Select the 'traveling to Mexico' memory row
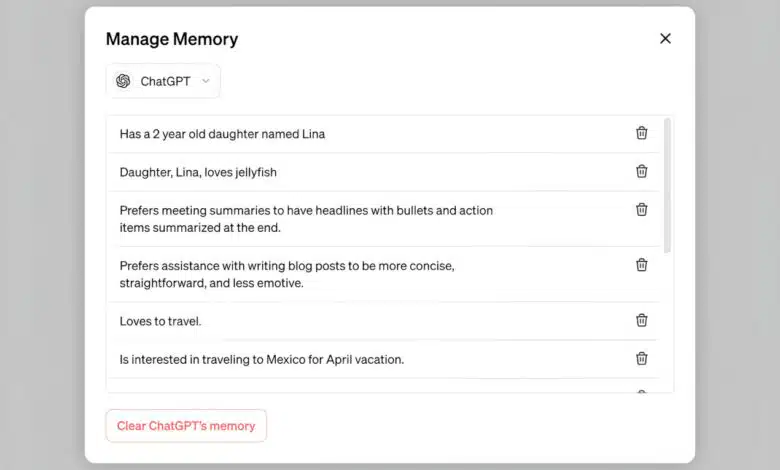This screenshot has width=780, height=470. coord(383,360)
